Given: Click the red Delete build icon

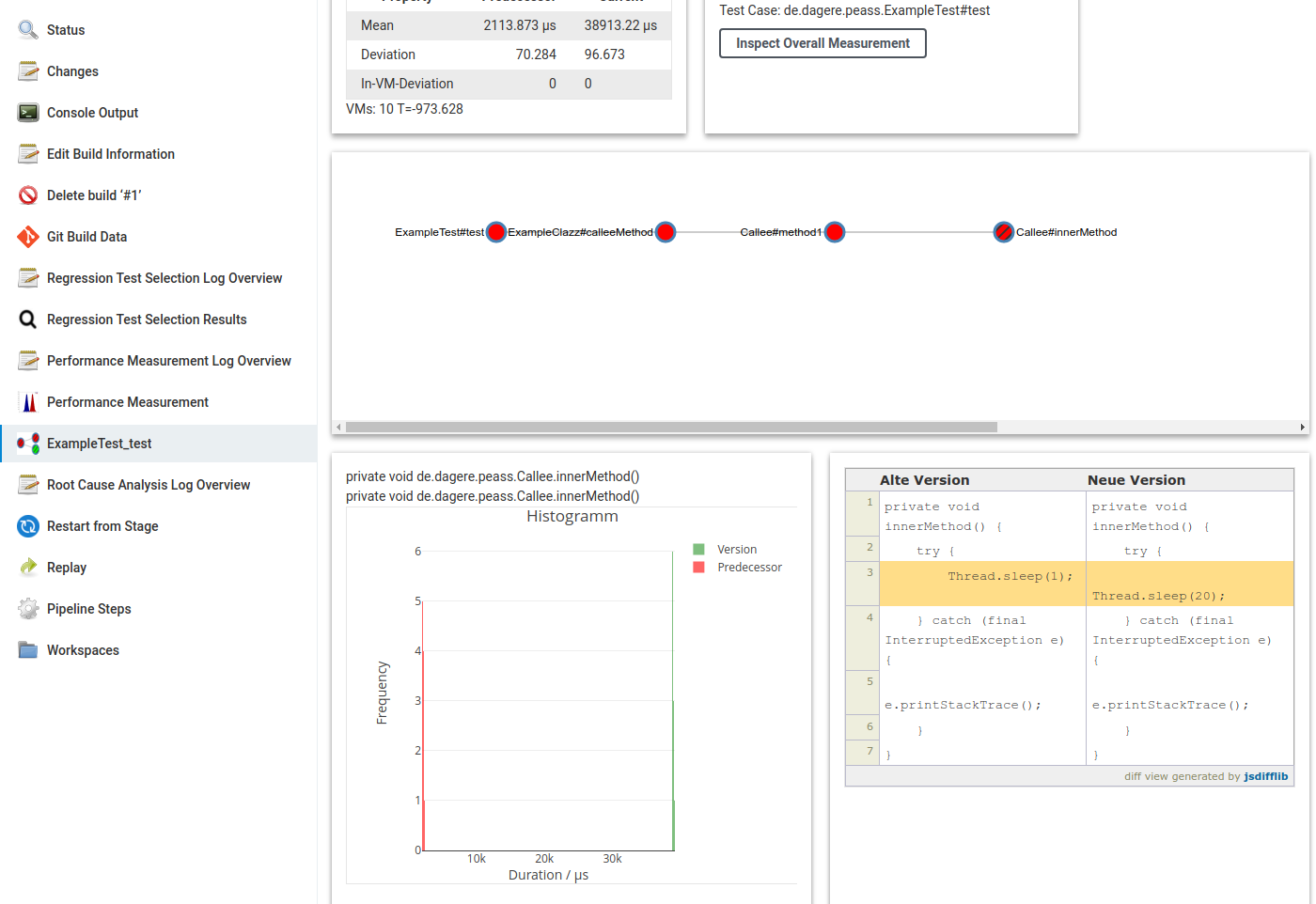Looking at the screenshot, I should (28, 195).
